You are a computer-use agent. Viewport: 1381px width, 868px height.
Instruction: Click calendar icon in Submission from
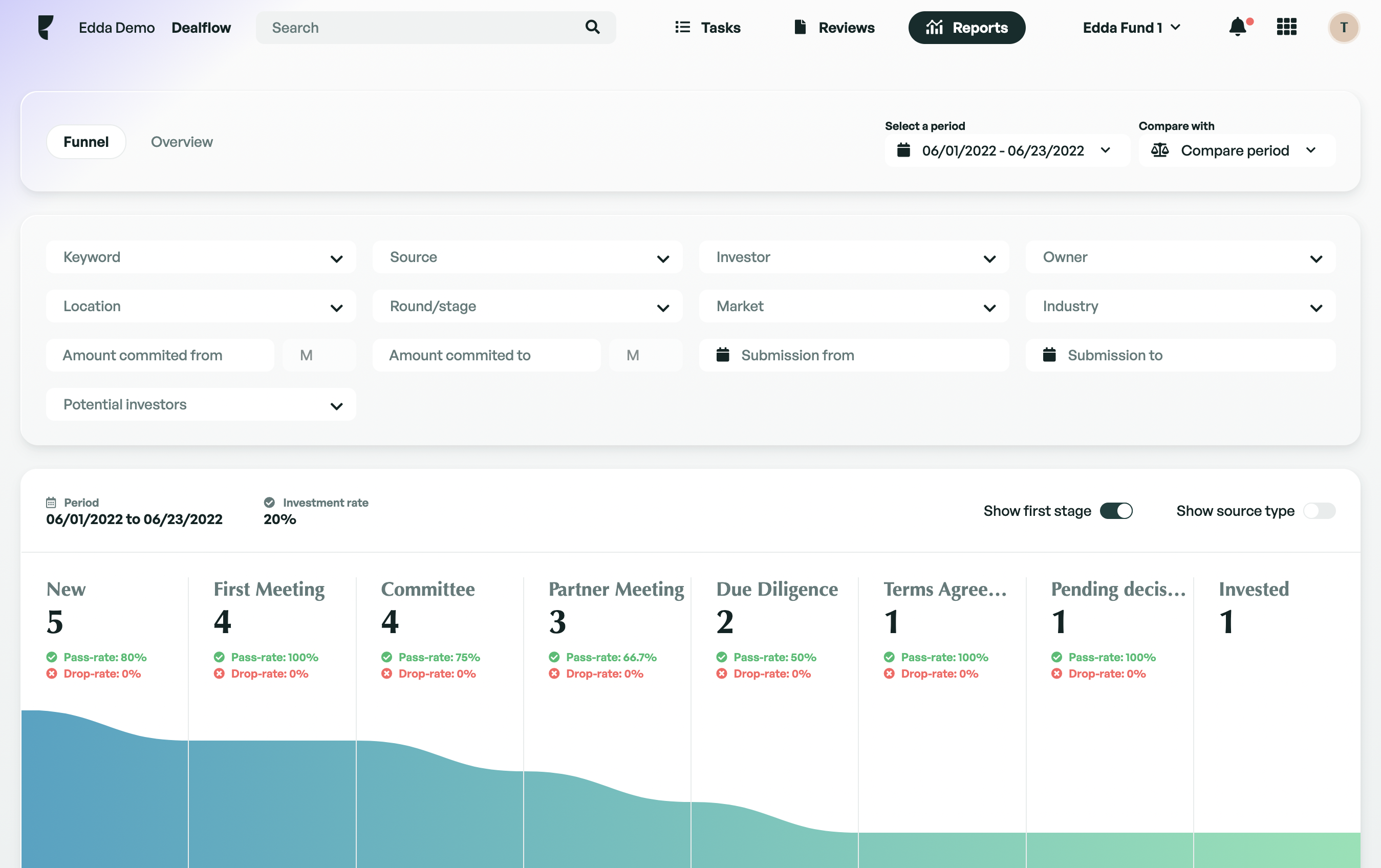723,355
